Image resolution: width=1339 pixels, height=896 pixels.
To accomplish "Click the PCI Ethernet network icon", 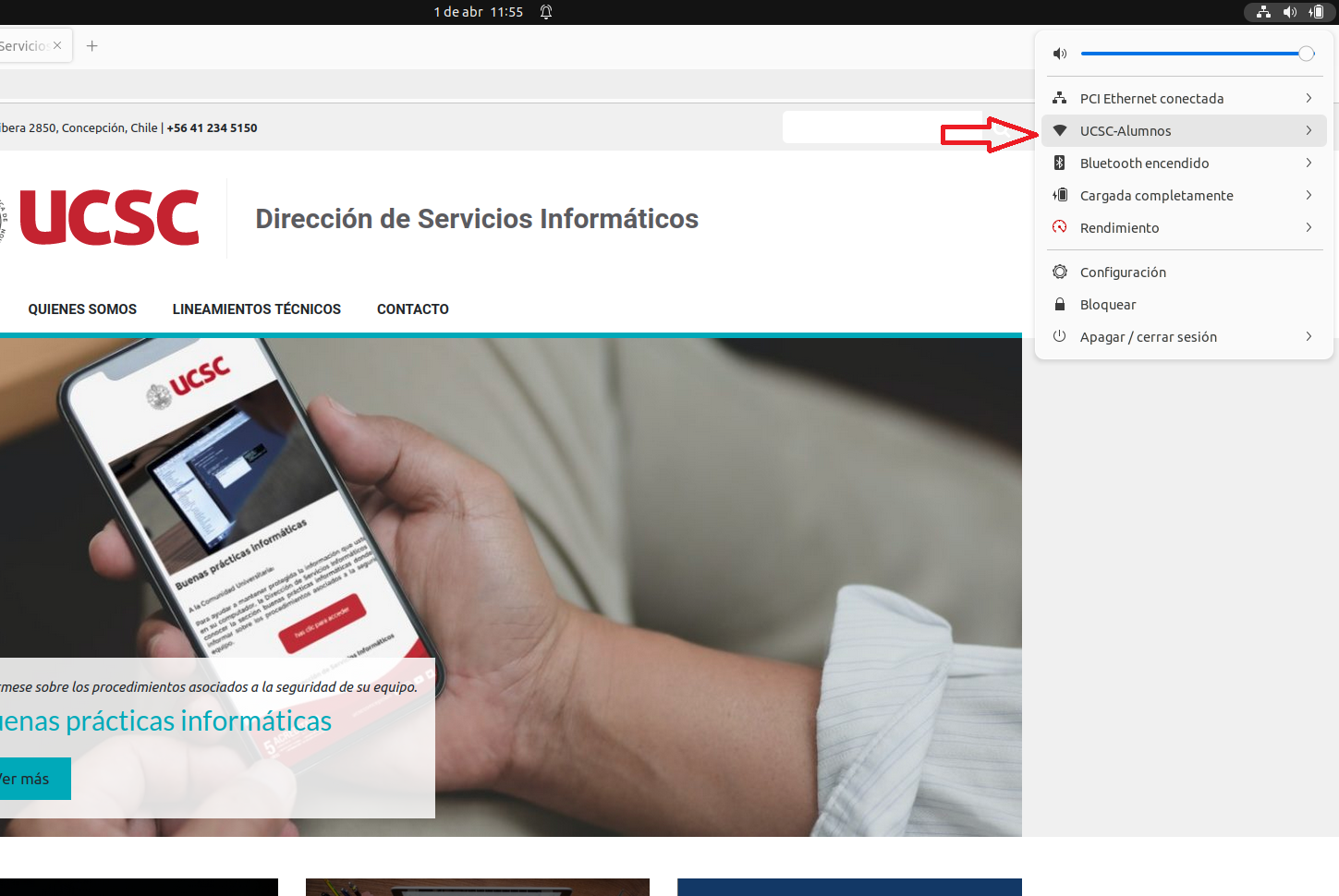I will [x=1060, y=98].
